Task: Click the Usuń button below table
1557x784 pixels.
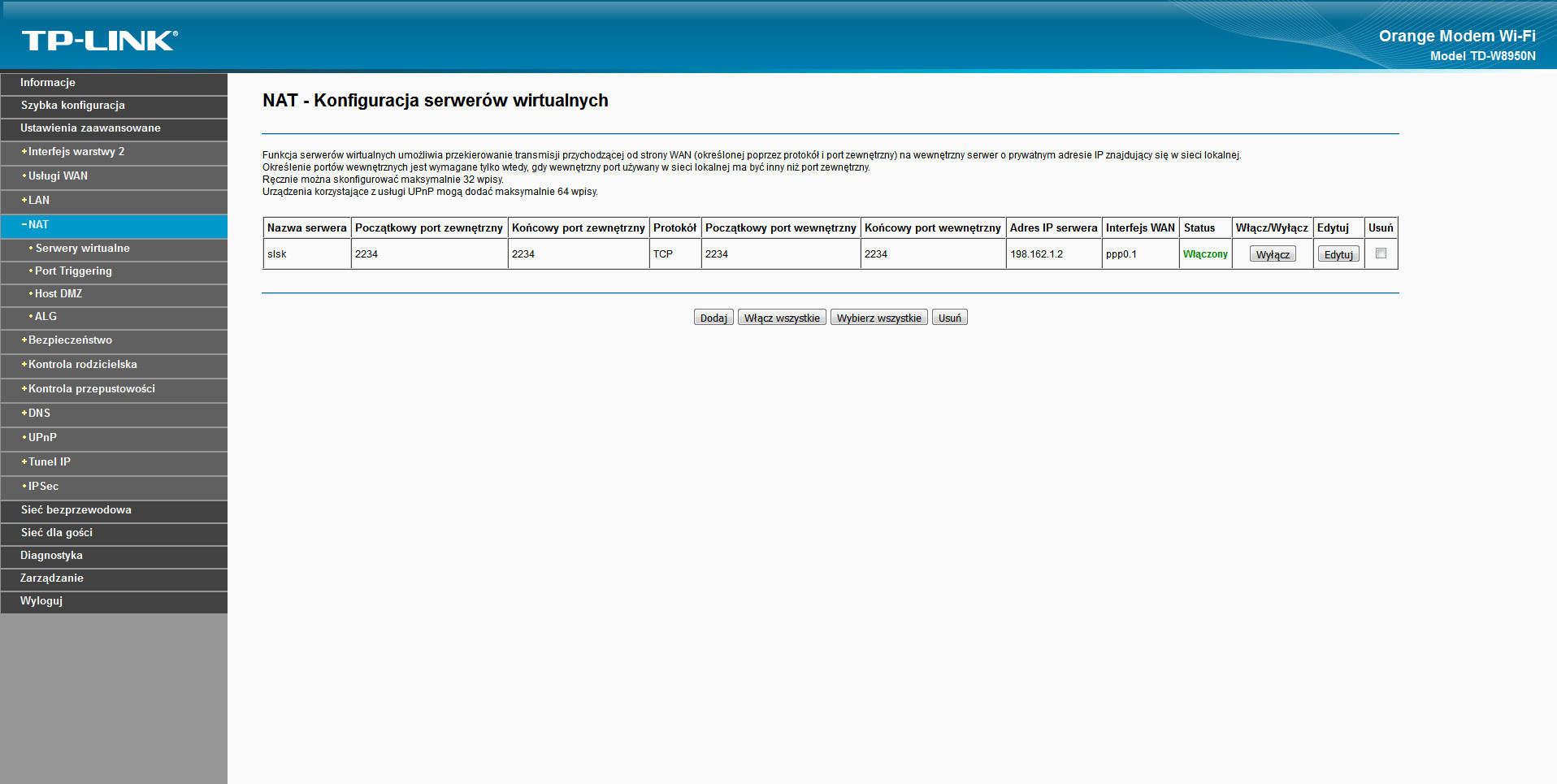Action: pos(950,318)
